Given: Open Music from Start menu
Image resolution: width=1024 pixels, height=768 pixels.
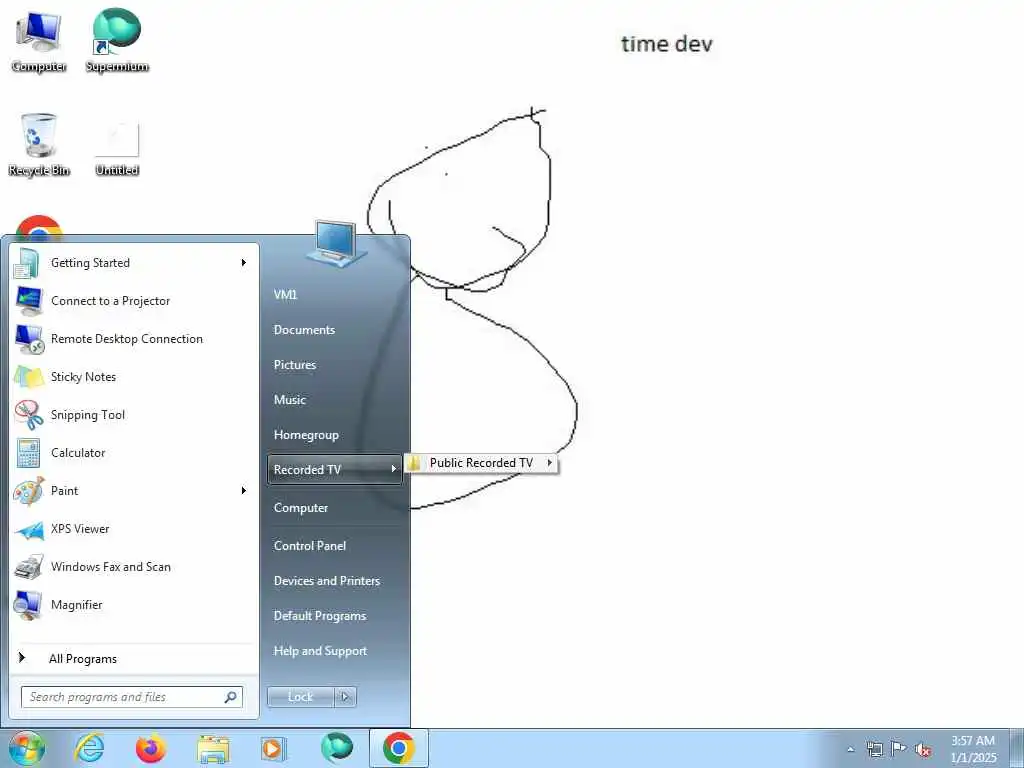Looking at the screenshot, I should click(x=290, y=400).
